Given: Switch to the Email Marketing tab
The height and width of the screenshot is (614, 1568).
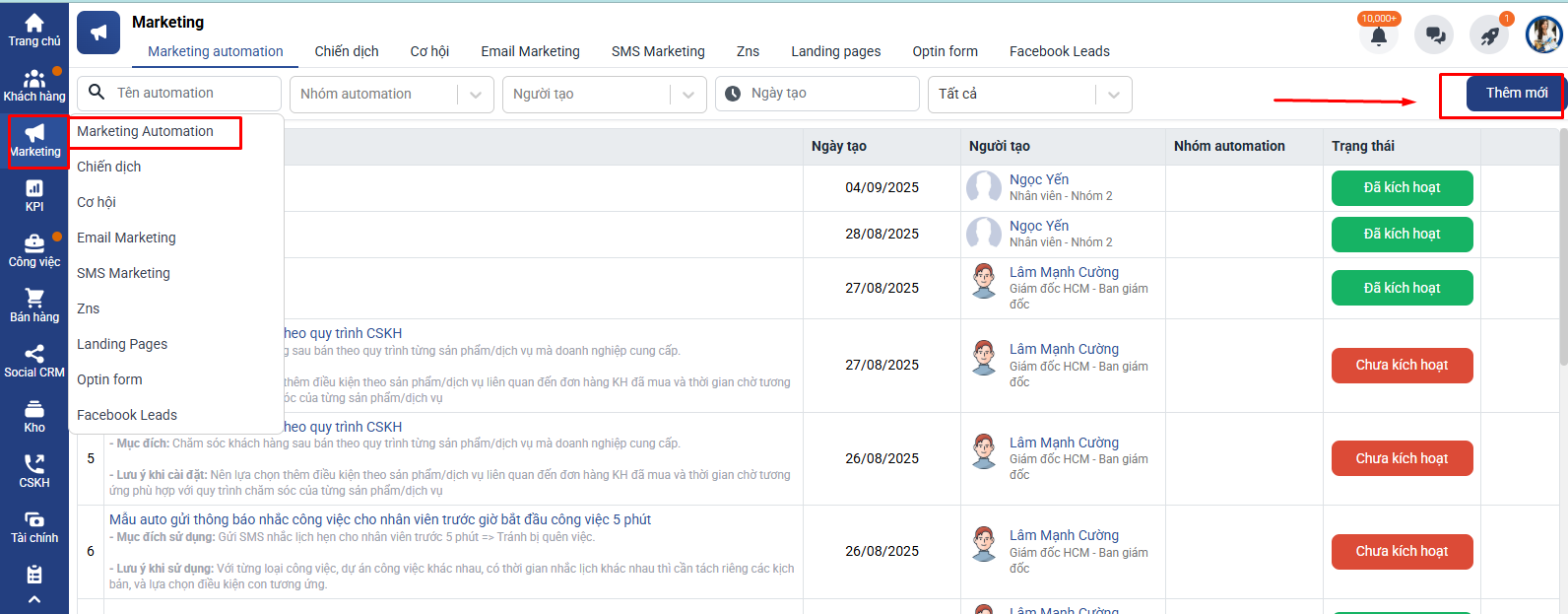Looking at the screenshot, I should (530, 51).
